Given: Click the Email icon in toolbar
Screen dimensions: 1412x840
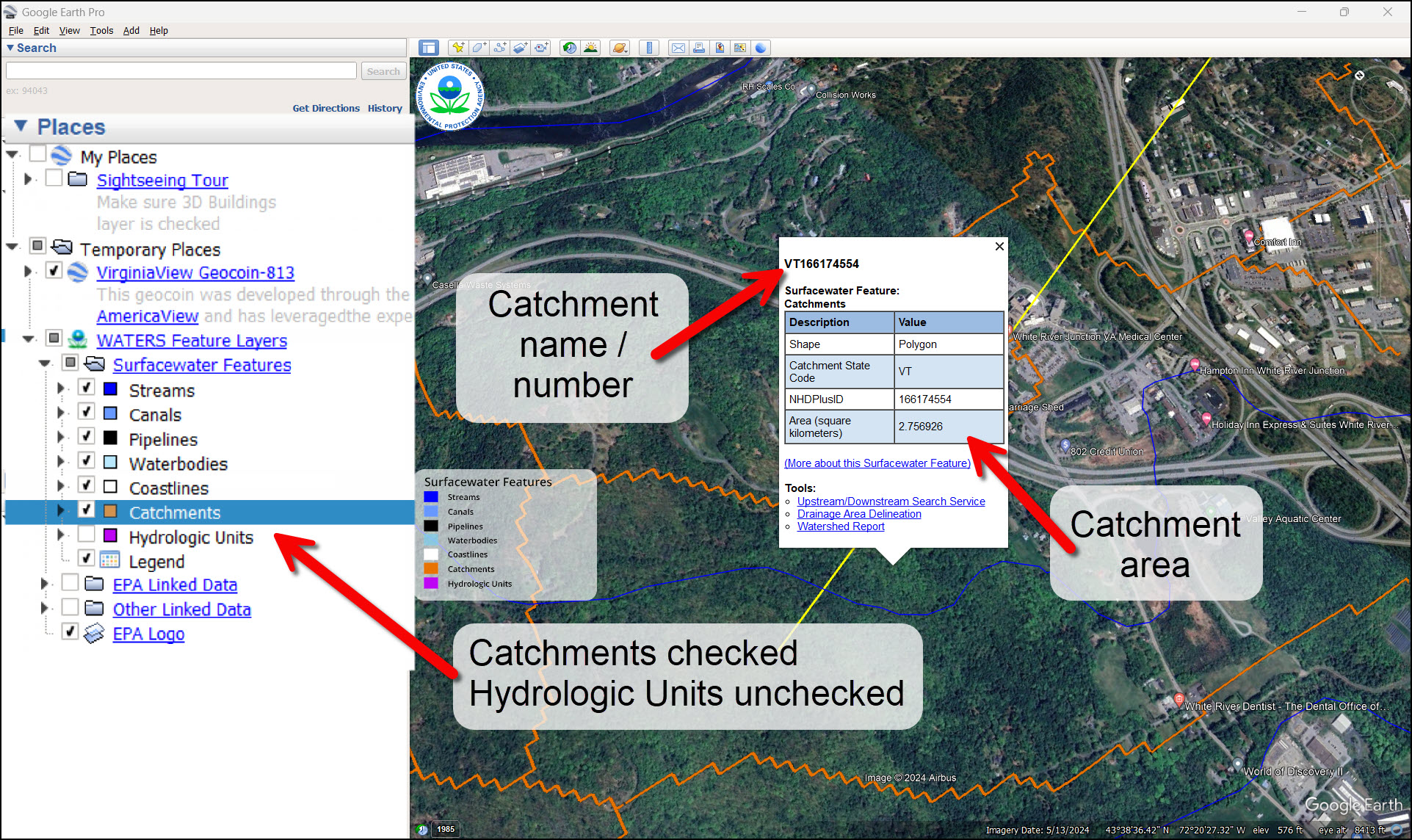Looking at the screenshot, I should click(678, 48).
